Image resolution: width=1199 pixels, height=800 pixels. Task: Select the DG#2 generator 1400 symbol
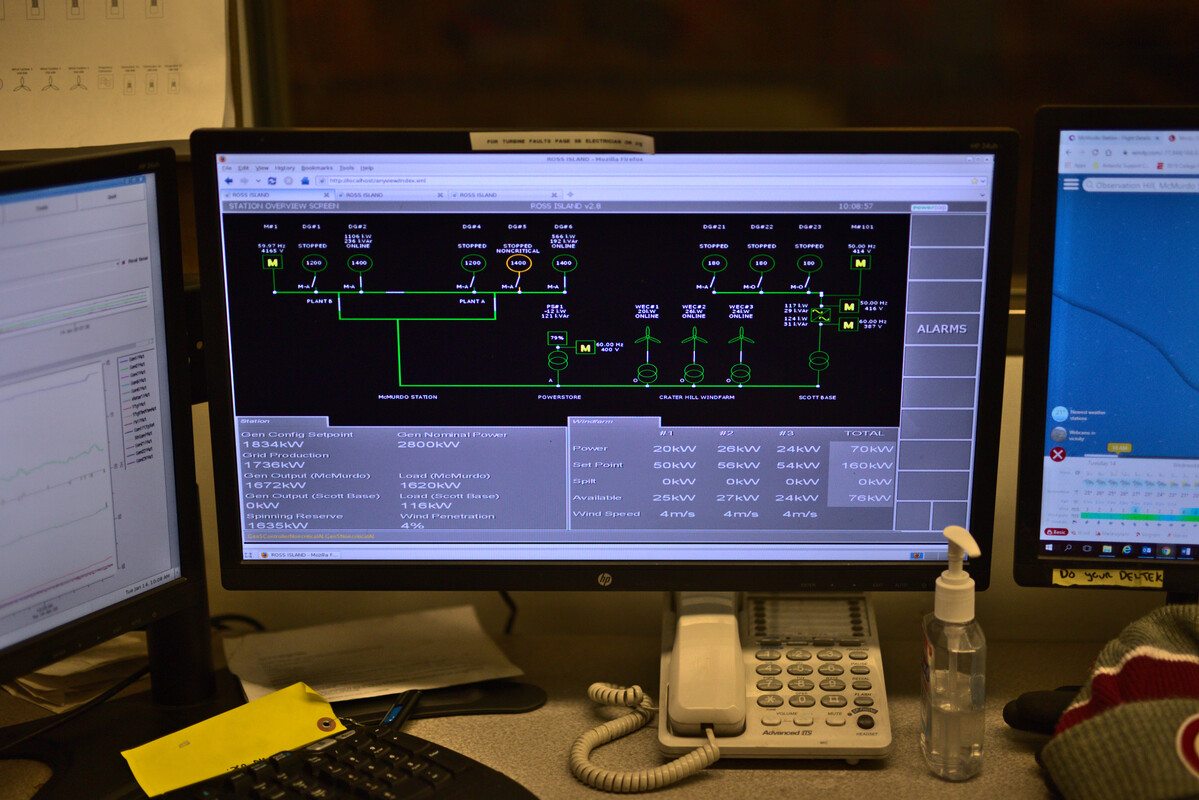tap(359, 262)
